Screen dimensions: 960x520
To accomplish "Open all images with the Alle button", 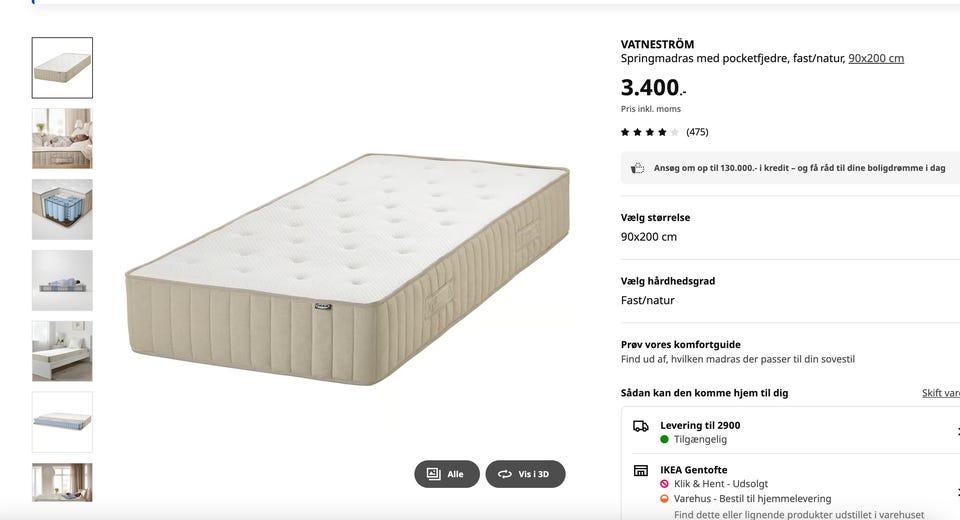I will (447, 474).
